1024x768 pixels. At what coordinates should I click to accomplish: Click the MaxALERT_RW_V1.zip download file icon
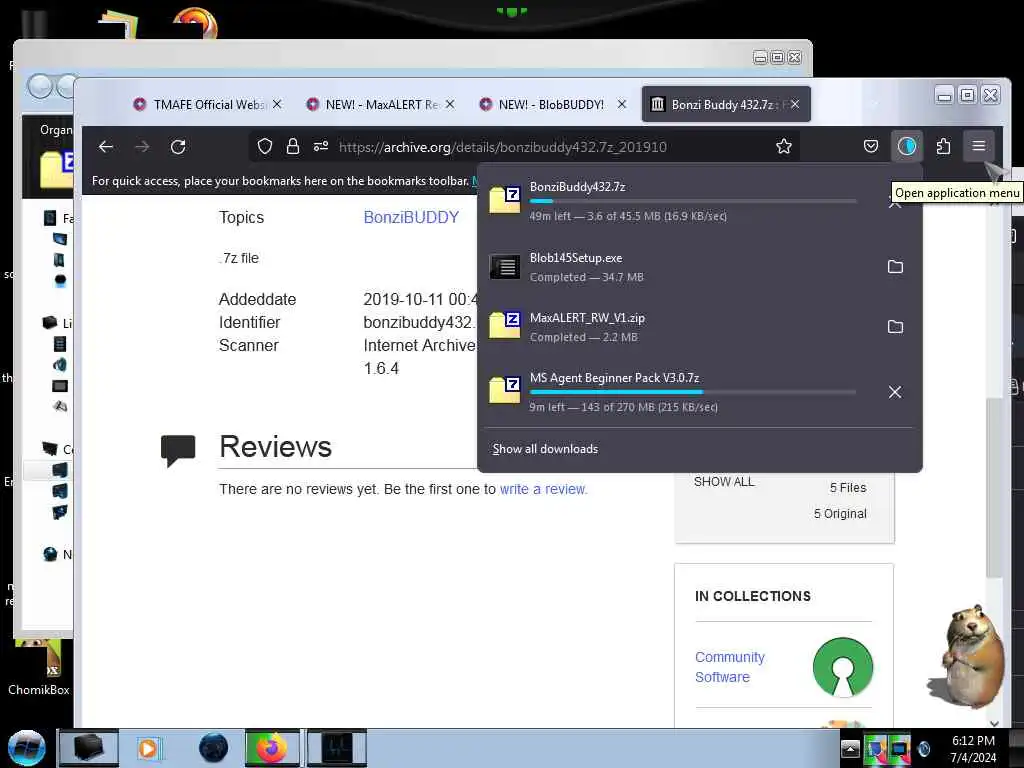point(505,325)
